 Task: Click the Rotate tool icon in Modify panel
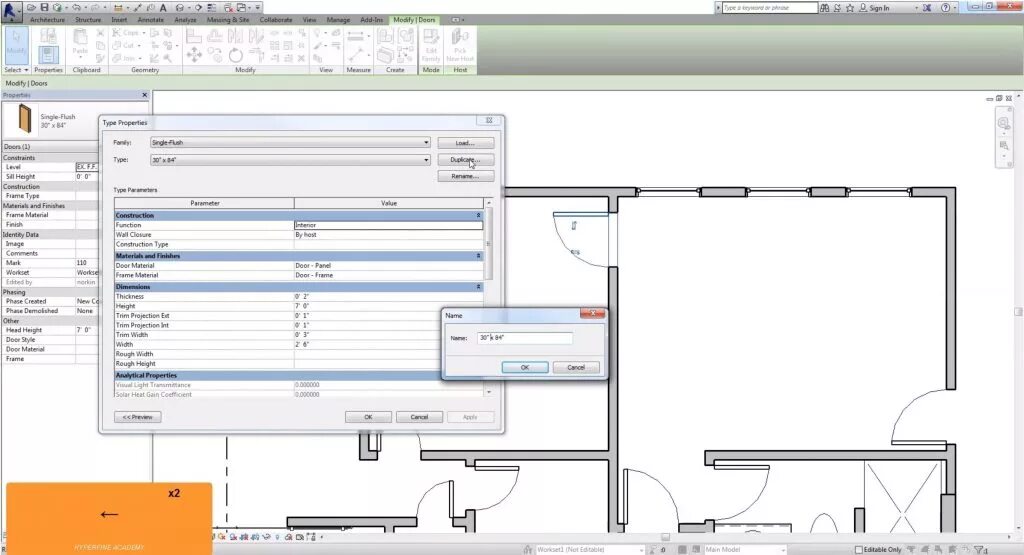236,56
